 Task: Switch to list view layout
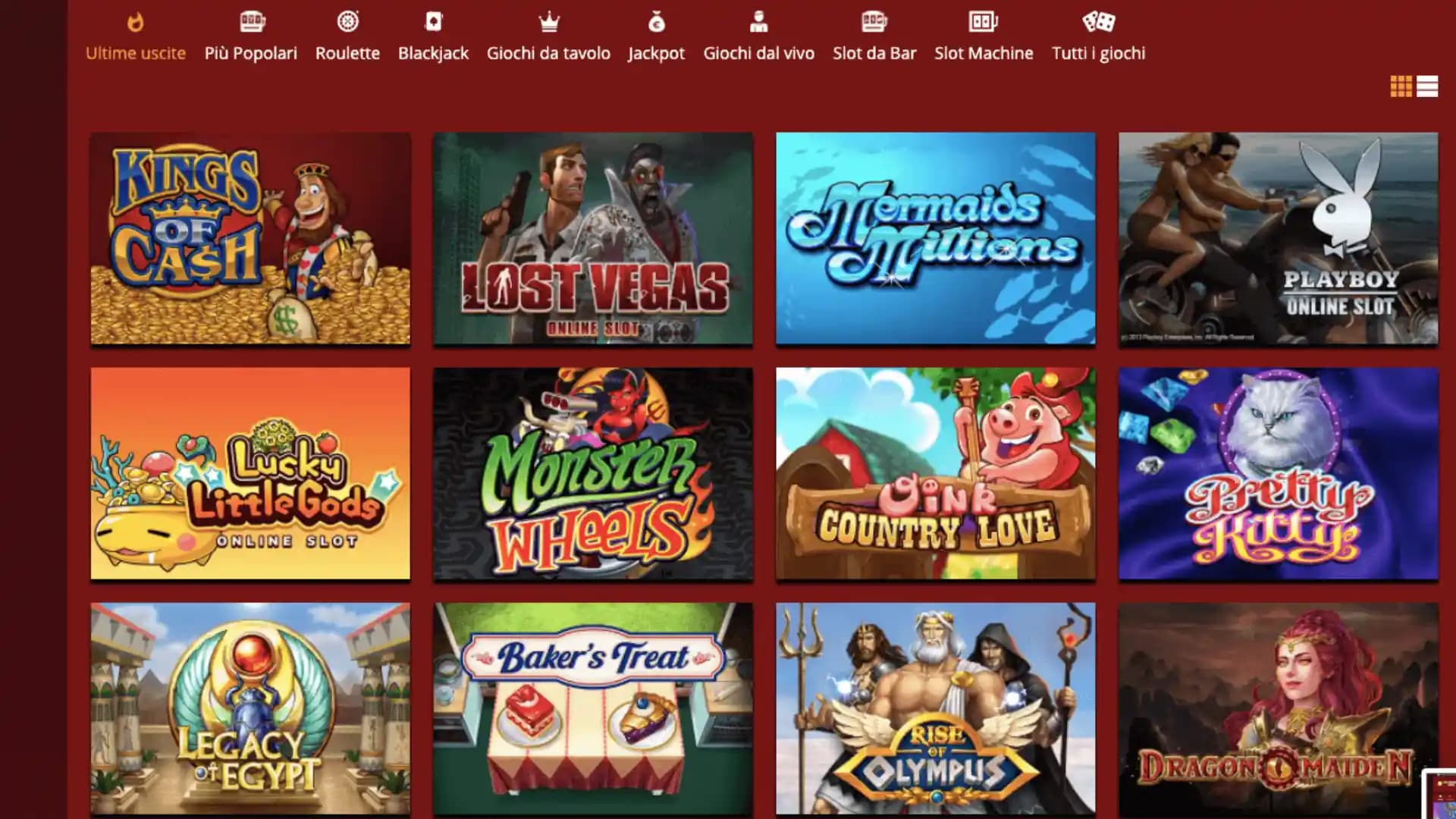[x=1427, y=86]
